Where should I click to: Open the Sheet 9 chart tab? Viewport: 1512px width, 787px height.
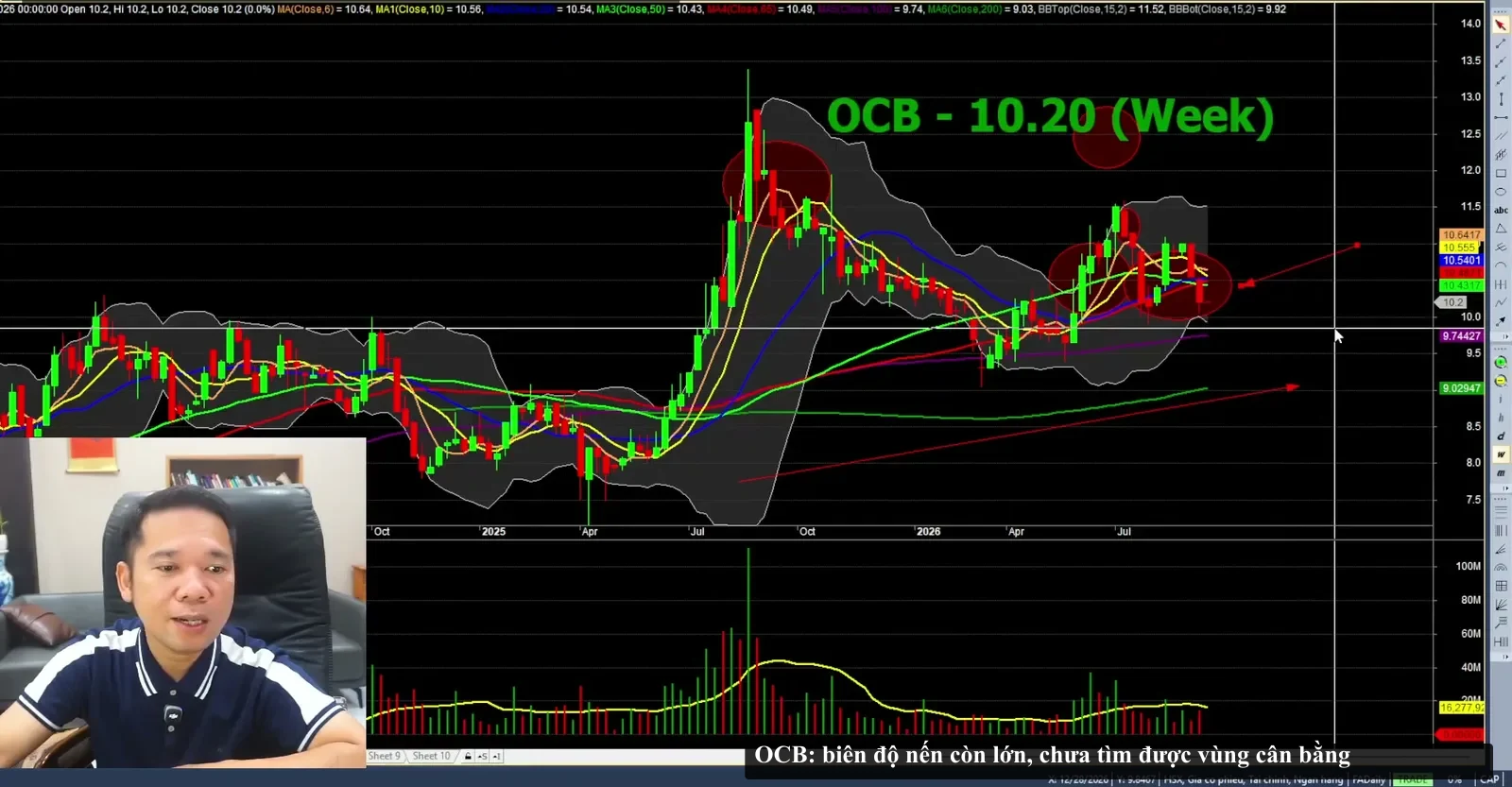pyautogui.click(x=385, y=757)
